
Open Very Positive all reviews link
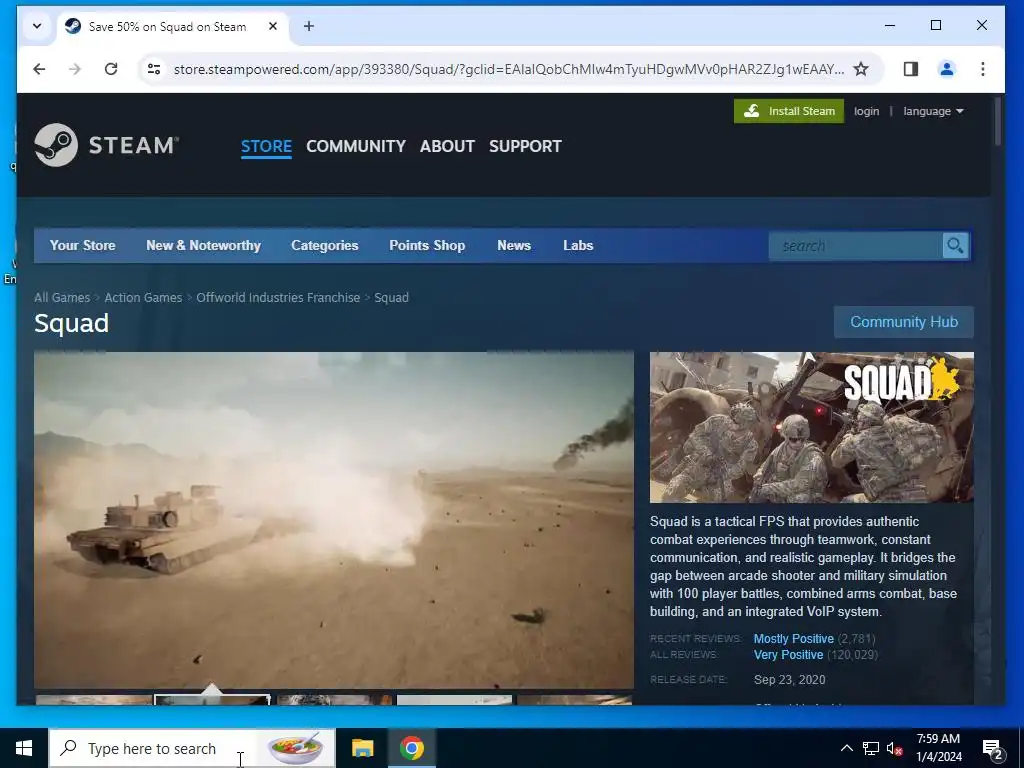coord(788,655)
